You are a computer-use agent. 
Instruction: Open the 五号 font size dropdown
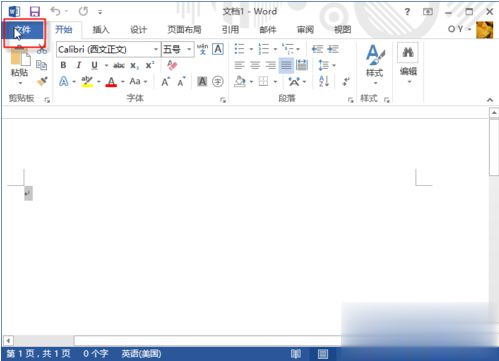coord(189,49)
